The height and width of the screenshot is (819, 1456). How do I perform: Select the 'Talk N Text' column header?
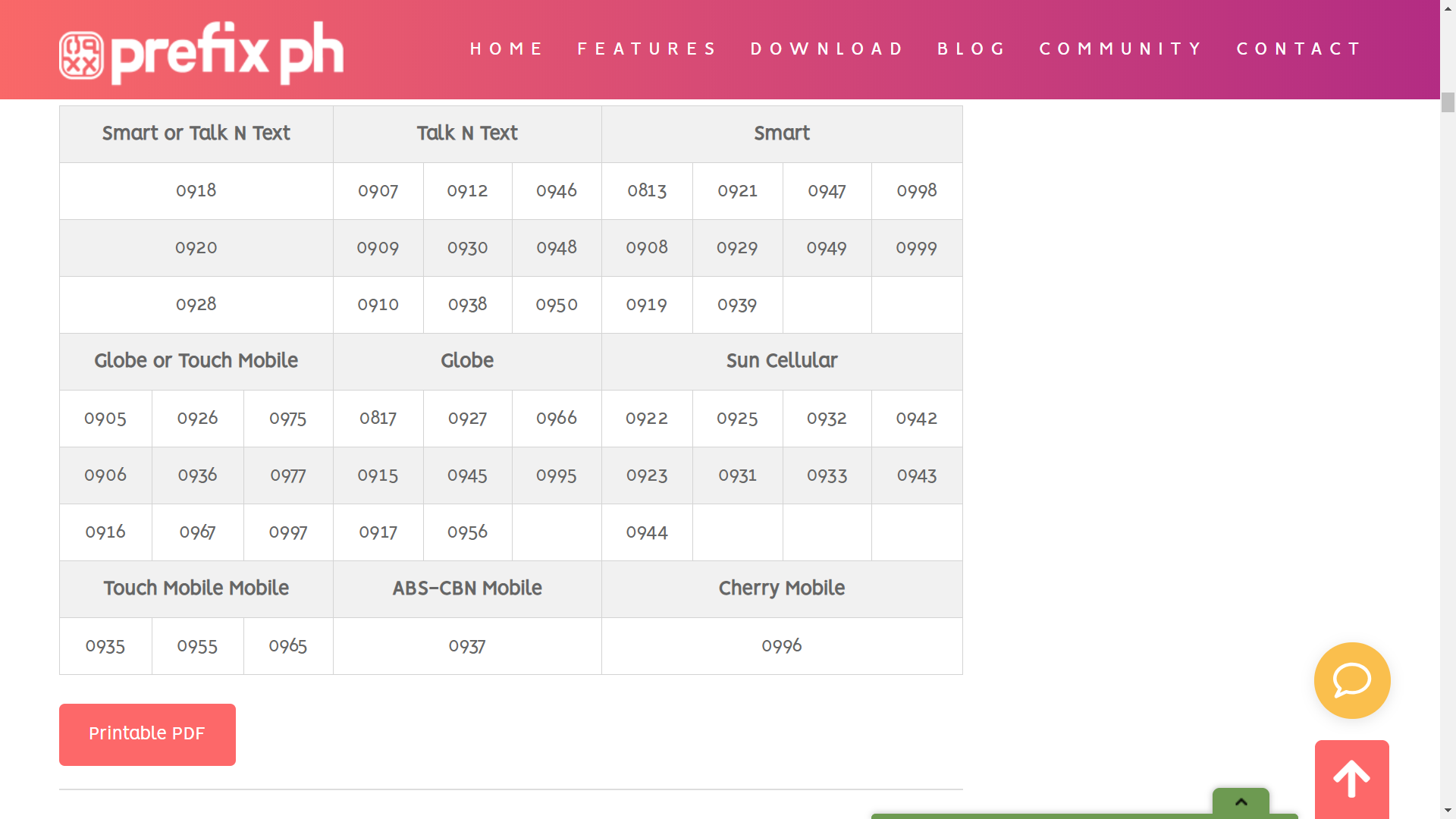pos(467,134)
